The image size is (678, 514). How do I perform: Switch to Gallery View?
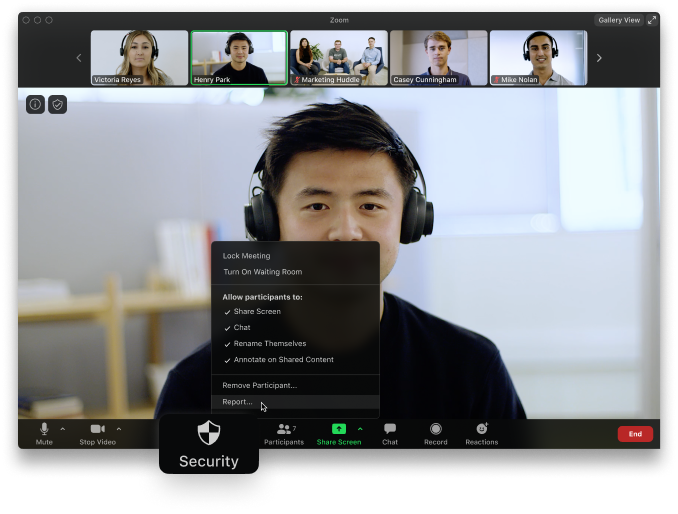click(x=619, y=20)
